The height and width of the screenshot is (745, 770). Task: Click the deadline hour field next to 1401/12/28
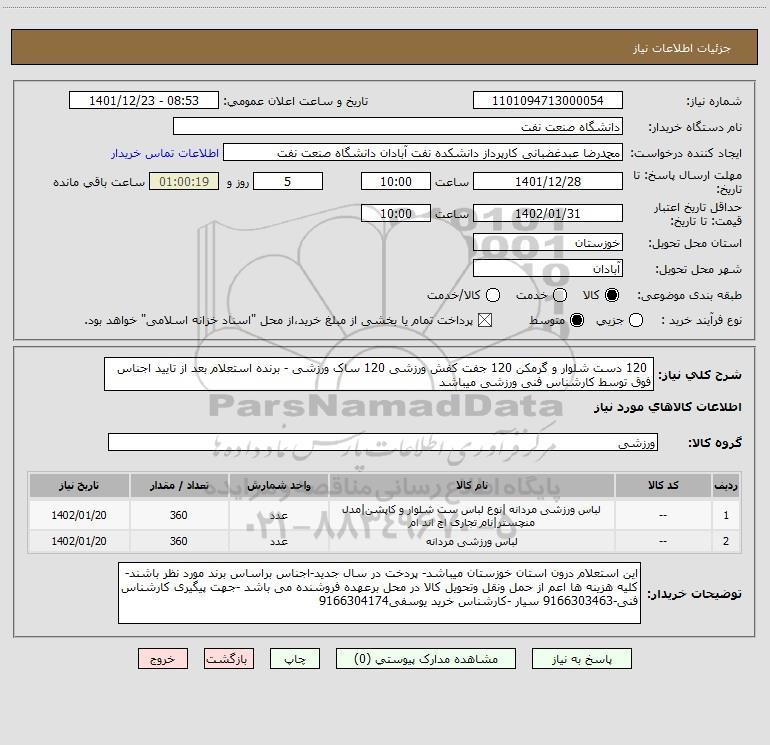pos(396,181)
